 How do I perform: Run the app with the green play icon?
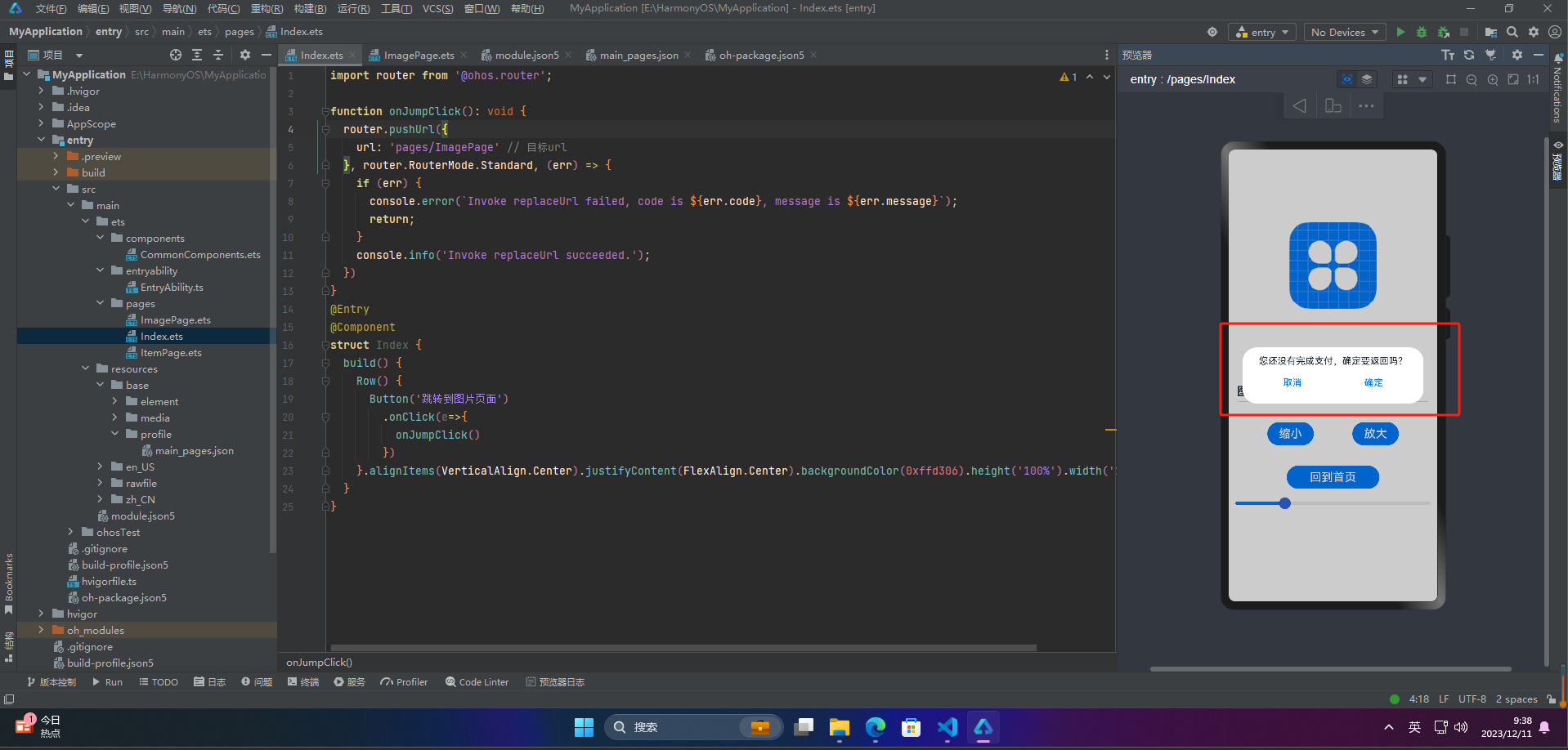[1400, 32]
